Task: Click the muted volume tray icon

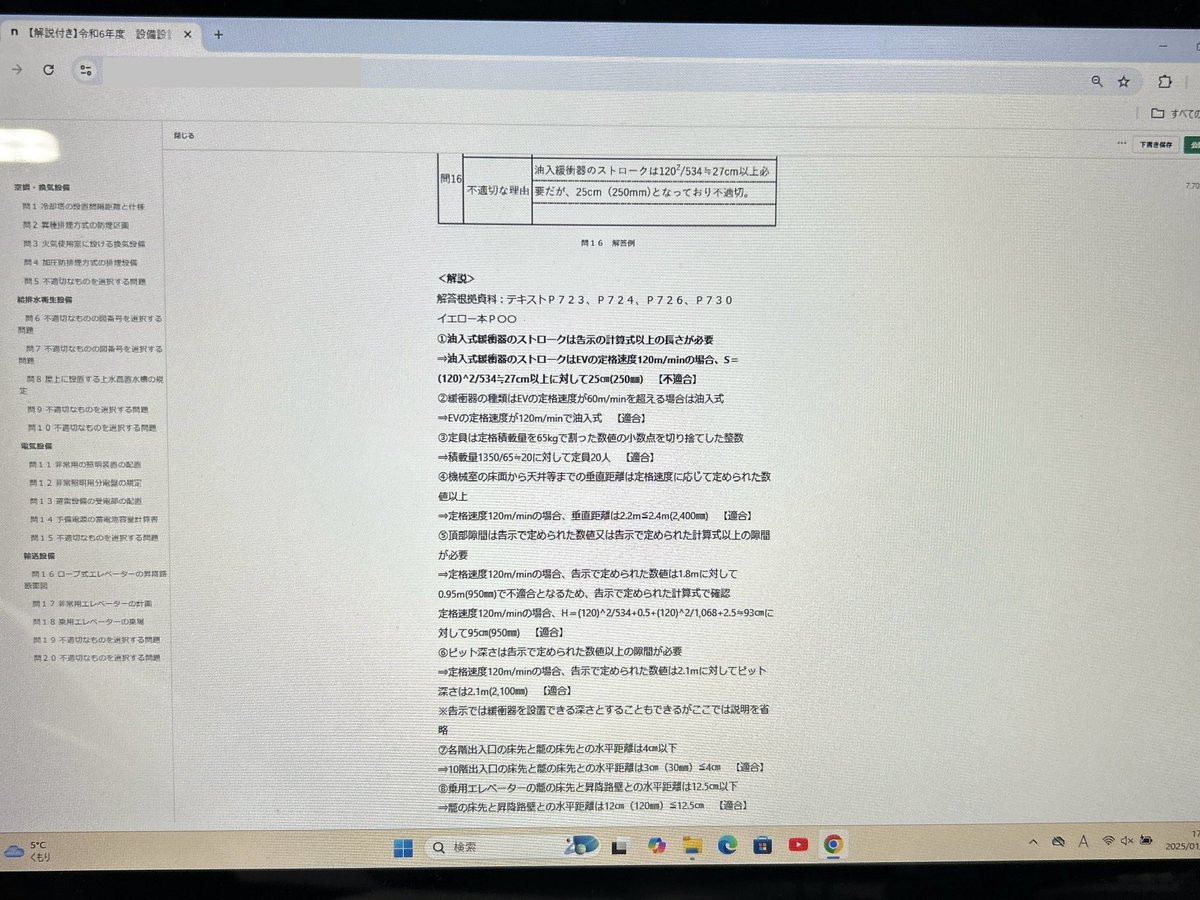Action: pos(1127,841)
